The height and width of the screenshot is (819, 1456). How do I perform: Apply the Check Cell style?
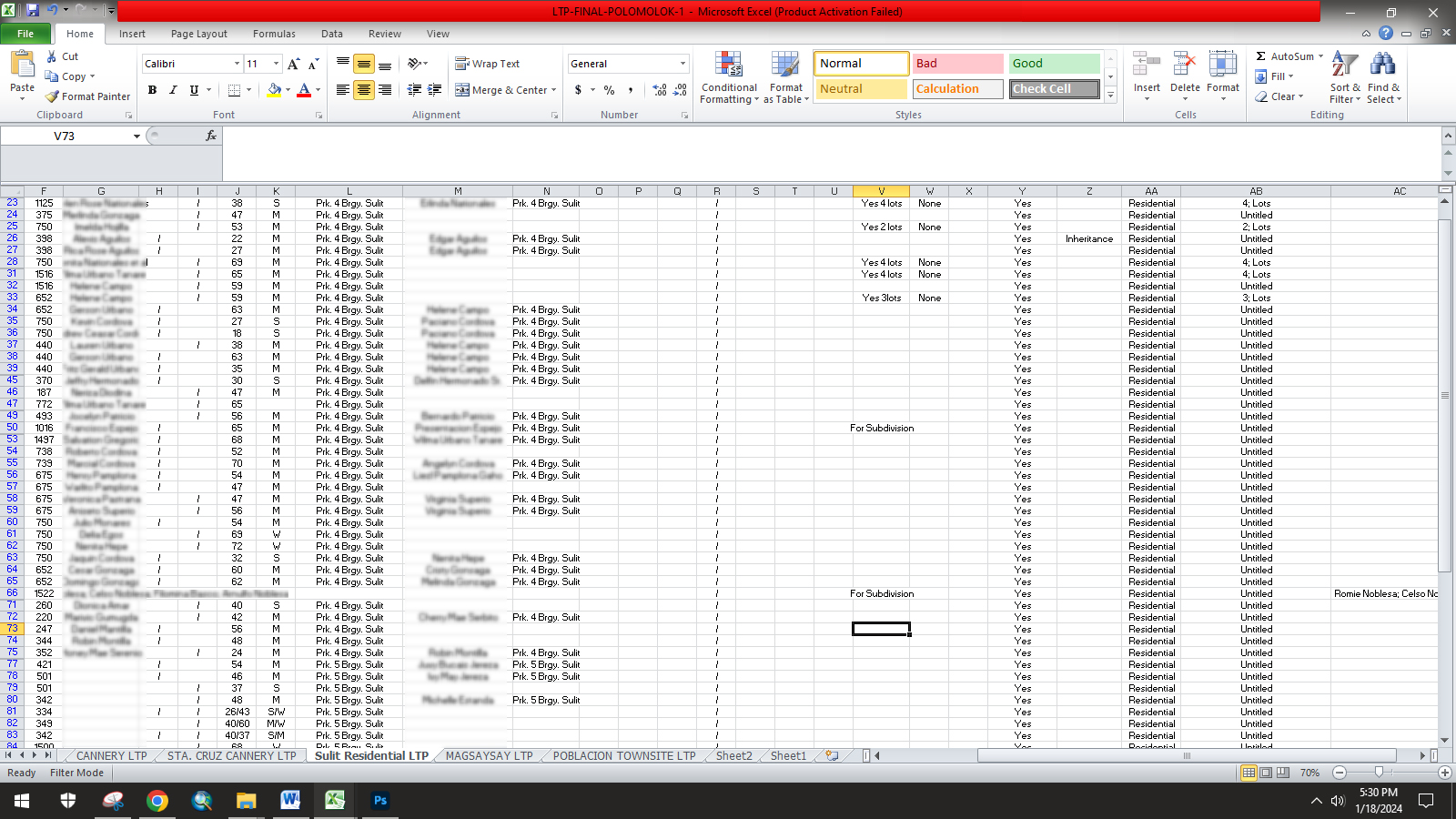tap(1054, 88)
